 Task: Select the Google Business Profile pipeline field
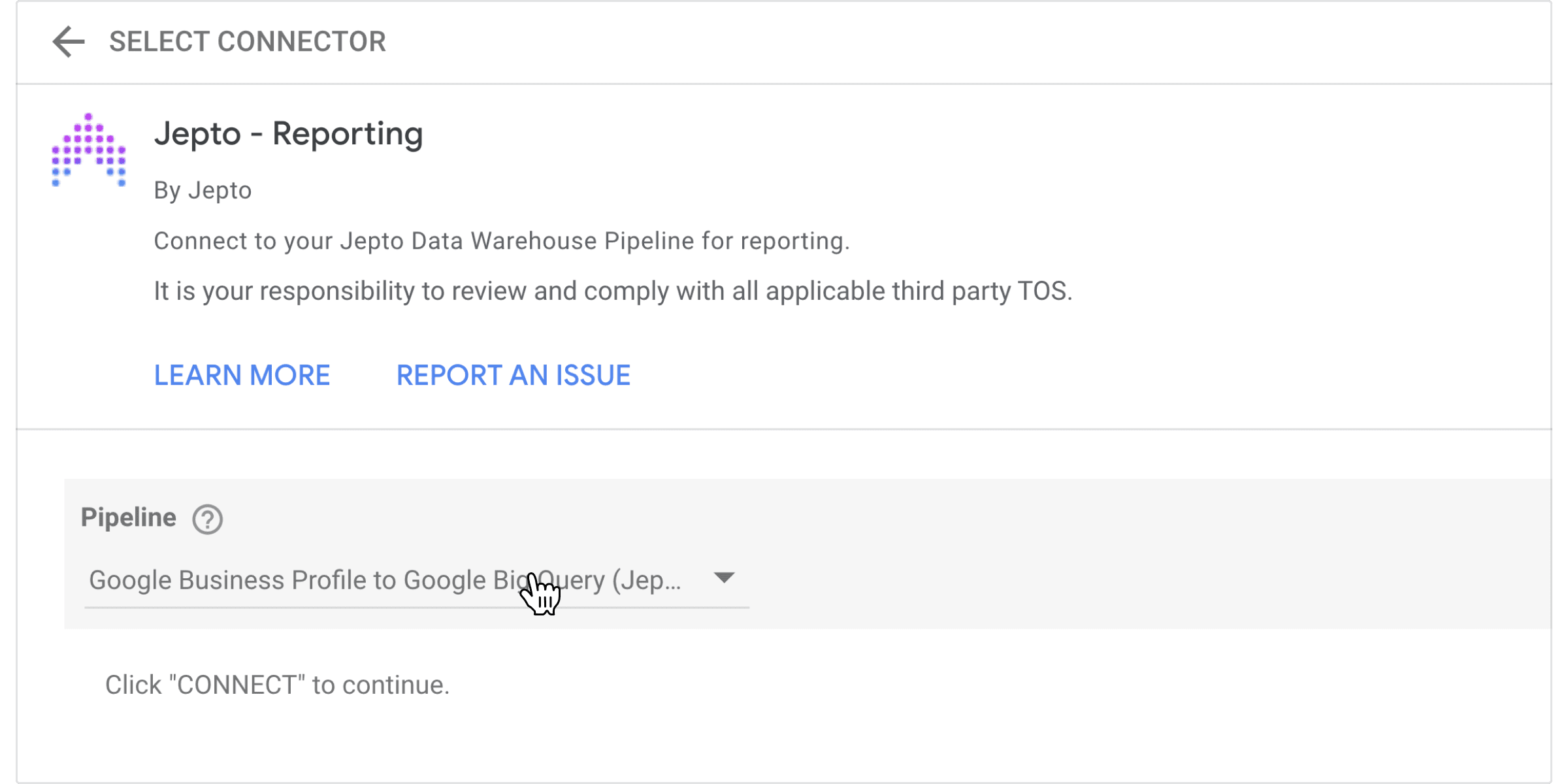[x=417, y=580]
